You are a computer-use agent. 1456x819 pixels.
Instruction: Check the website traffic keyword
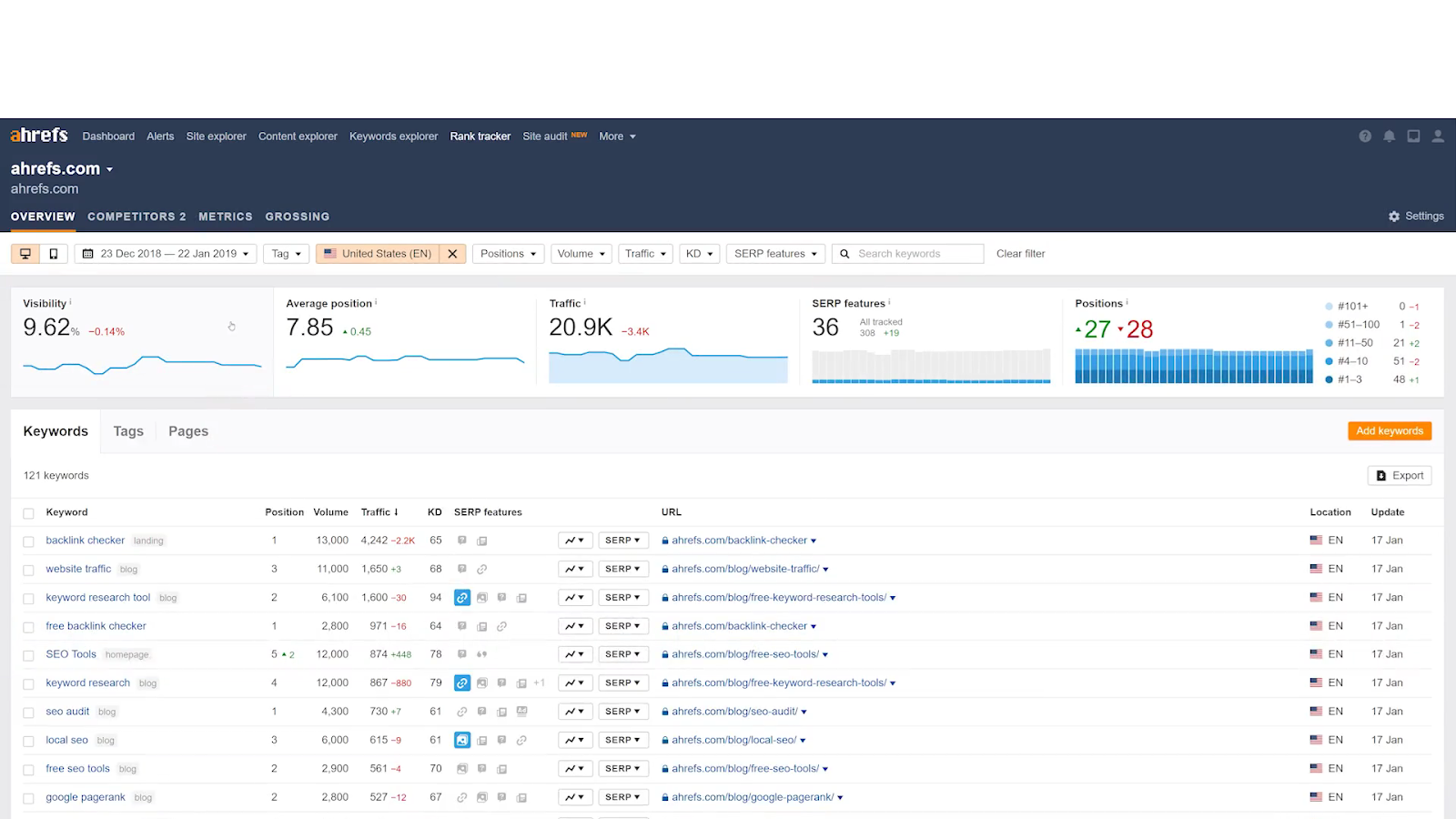coord(28,570)
